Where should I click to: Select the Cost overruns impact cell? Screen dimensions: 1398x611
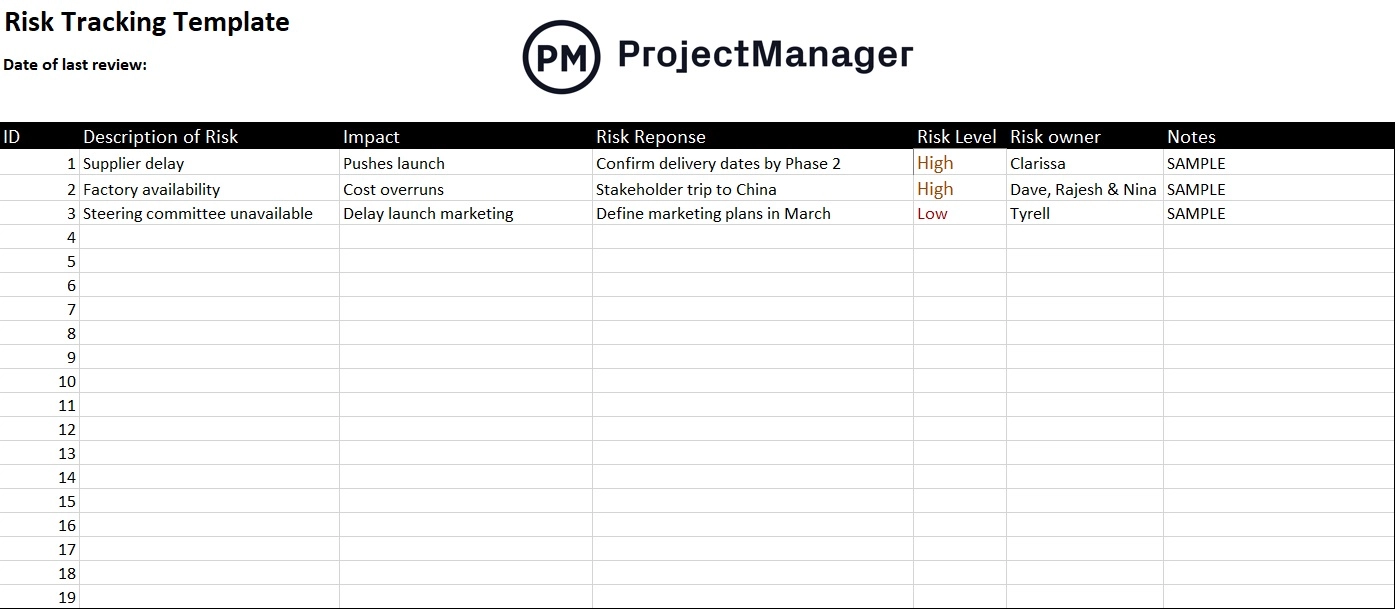pos(393,189)
